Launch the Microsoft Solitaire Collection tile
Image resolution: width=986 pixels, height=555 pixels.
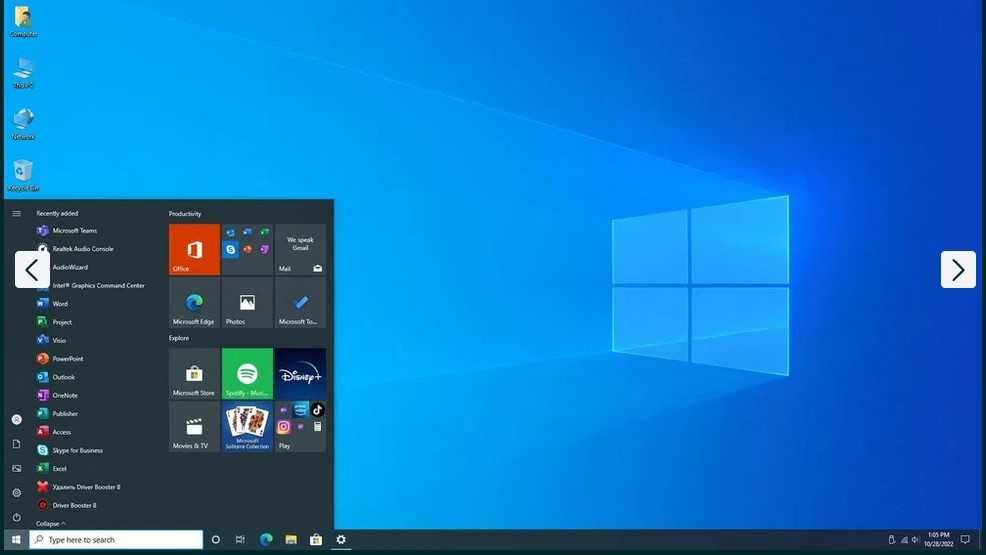[x=248, y=427]
